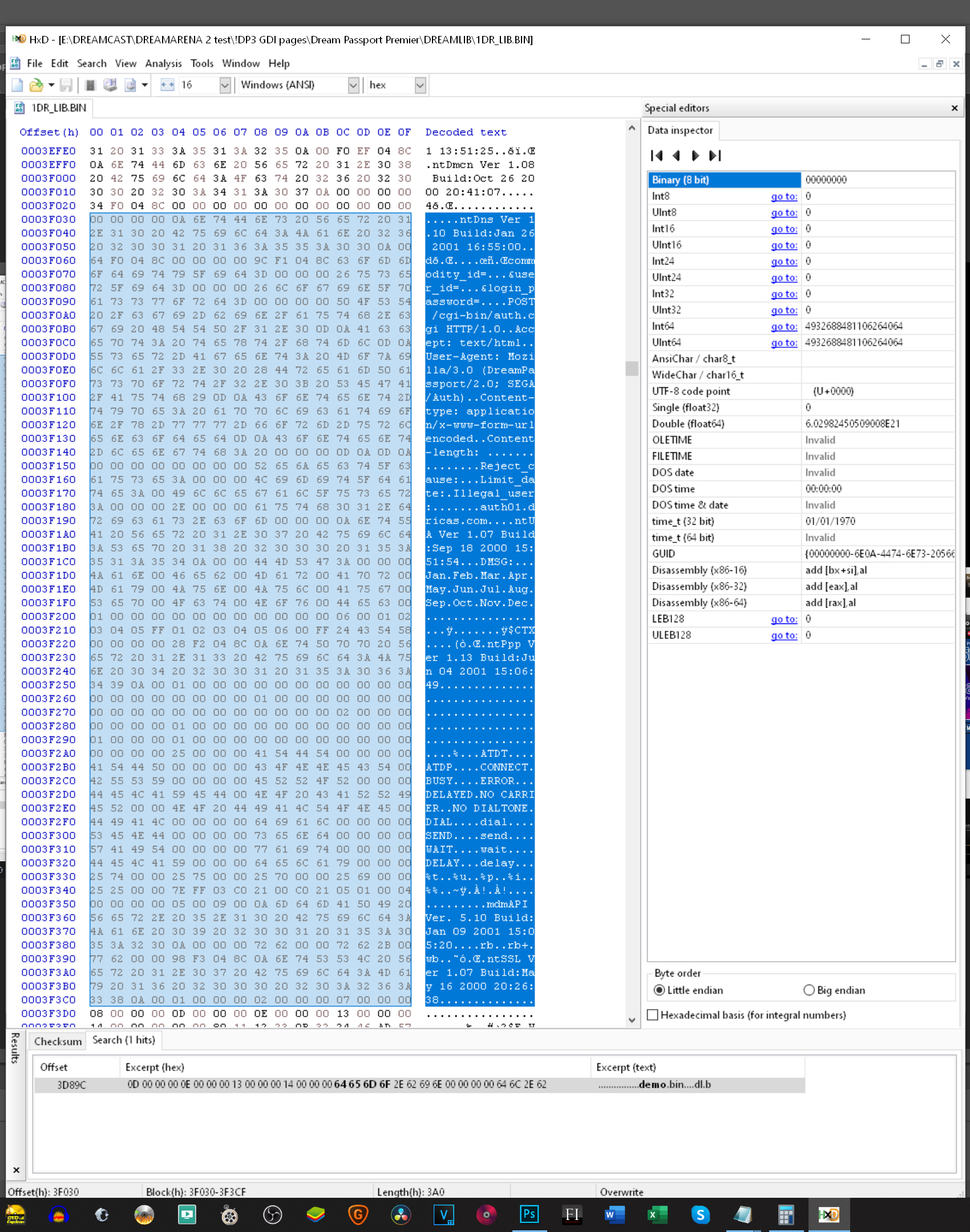Image resolution: width=970 pixels, height=1232 pixels.
Task: Click the Double (float64) value field
Action: (x=878, y=424)
